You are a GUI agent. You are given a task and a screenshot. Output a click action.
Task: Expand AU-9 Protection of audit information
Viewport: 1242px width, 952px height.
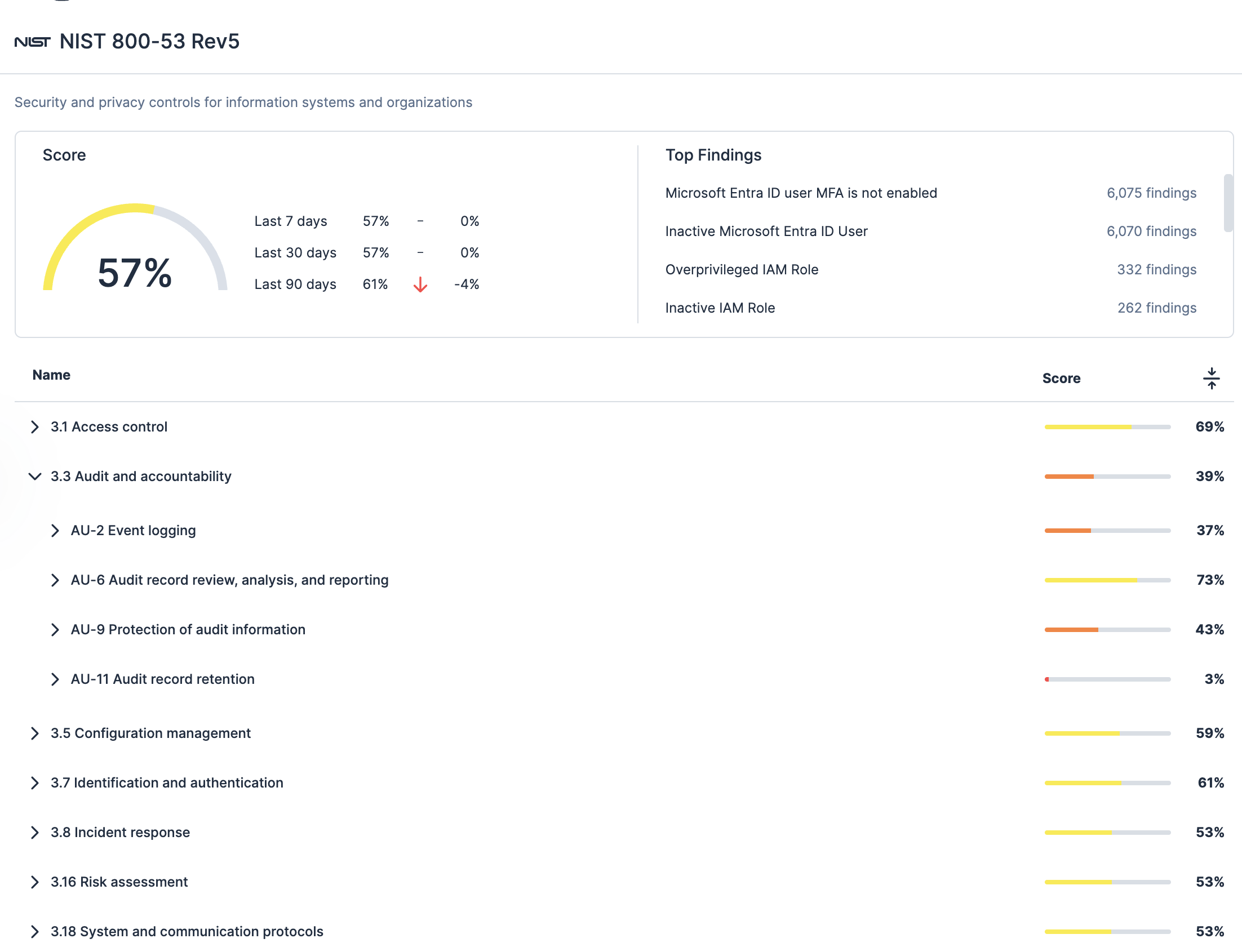[55, 630]
